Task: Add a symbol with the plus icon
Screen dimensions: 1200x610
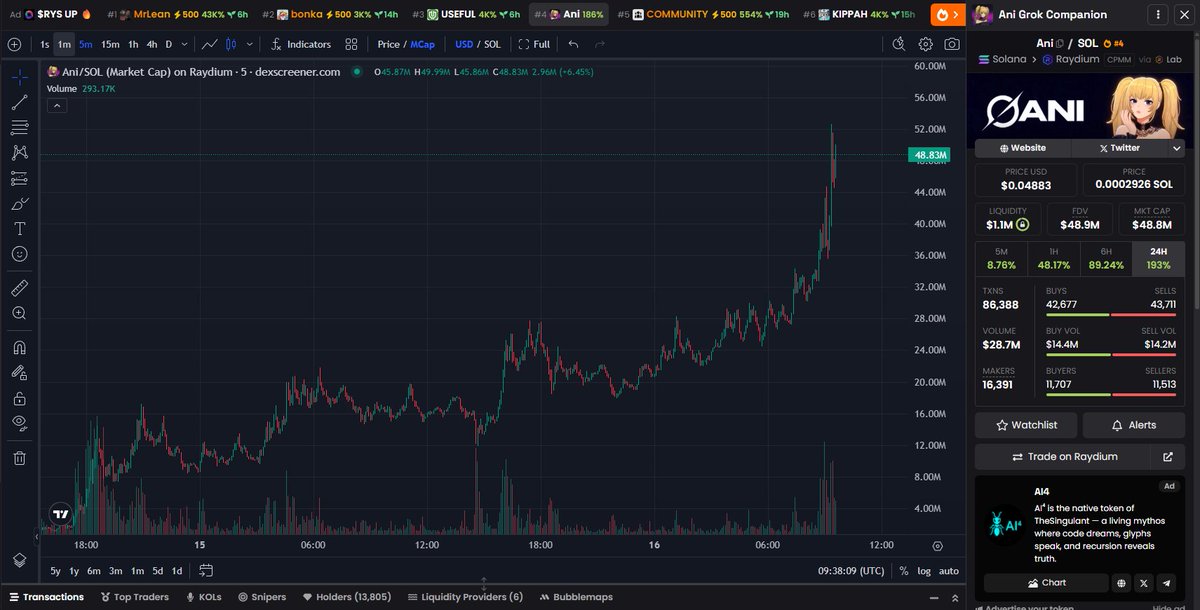Action: point(14,44)
